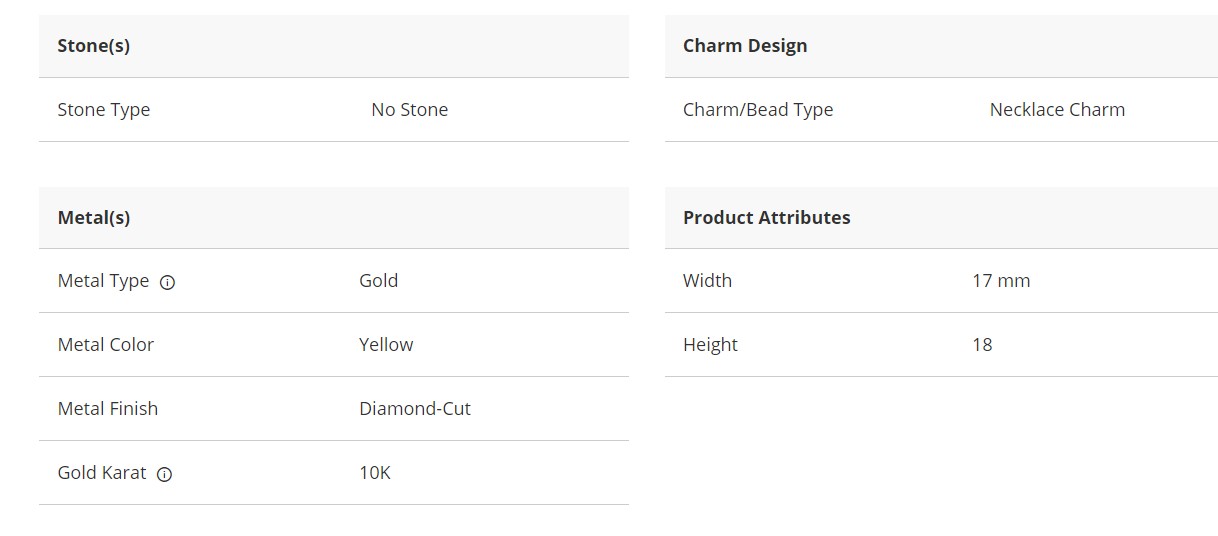Open the Gold Karat info tooltip icon
This screenshot has width=1218, height=536.
(165, 474)
